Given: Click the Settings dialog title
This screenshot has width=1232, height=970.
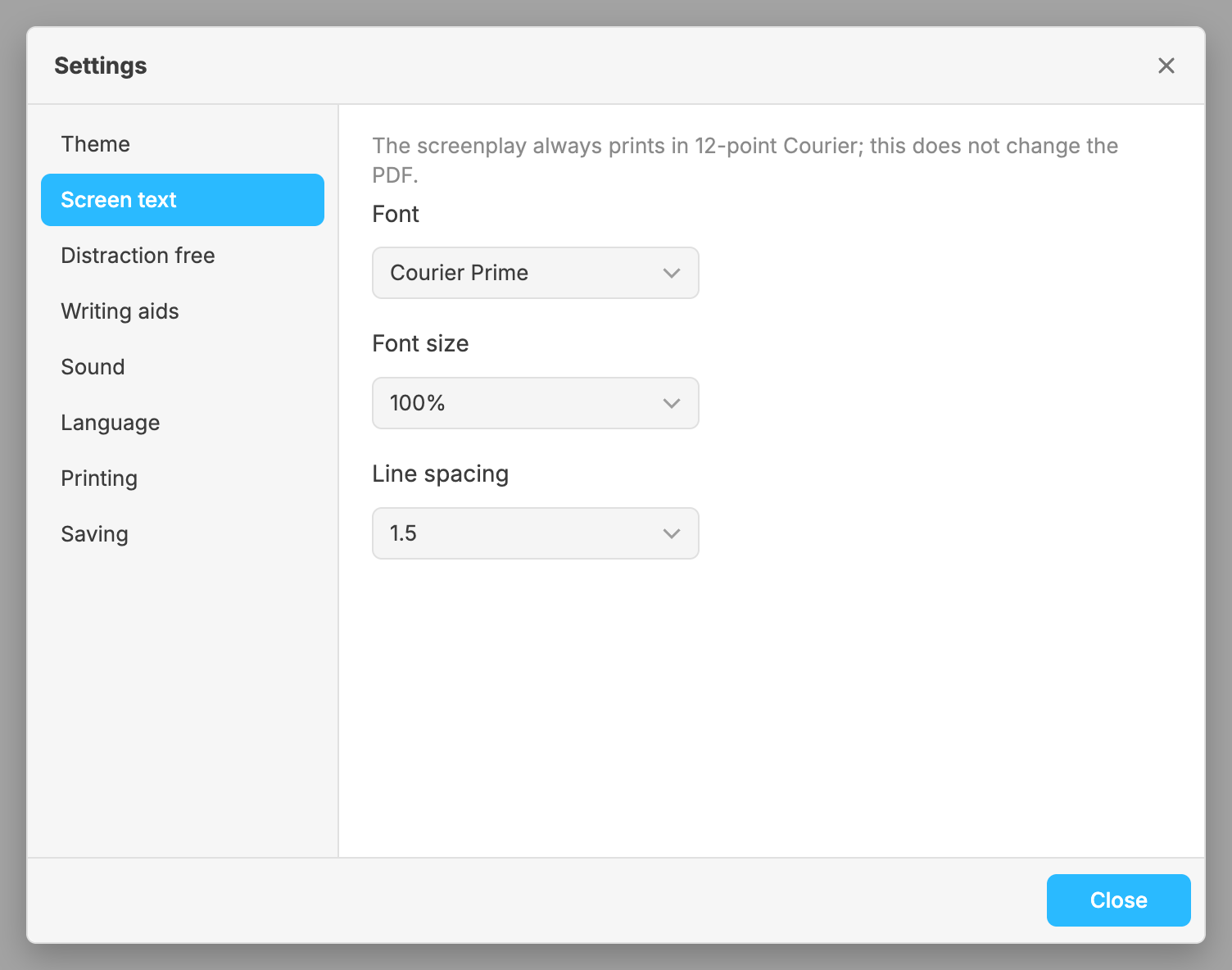Looking at the screenshot, I should pos(101,66).
